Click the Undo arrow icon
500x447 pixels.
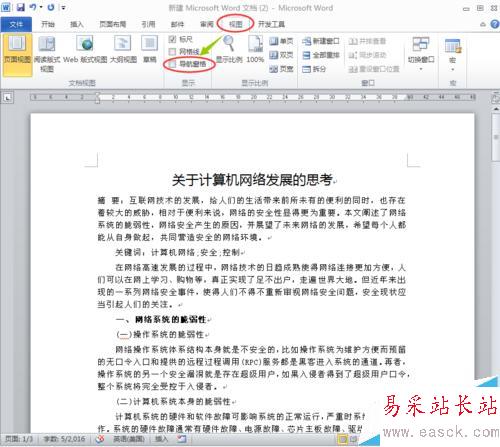coord(33,7)
